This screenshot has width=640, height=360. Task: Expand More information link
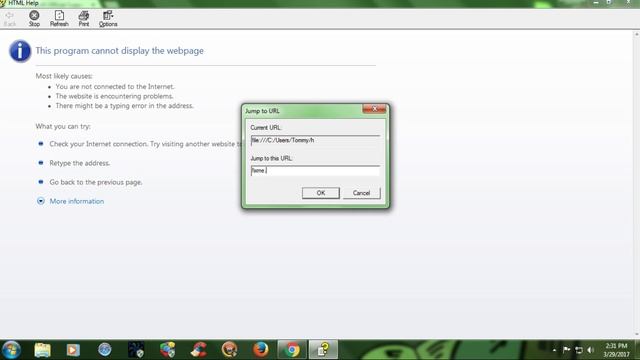pyautogui.click(x=77, y=201)
